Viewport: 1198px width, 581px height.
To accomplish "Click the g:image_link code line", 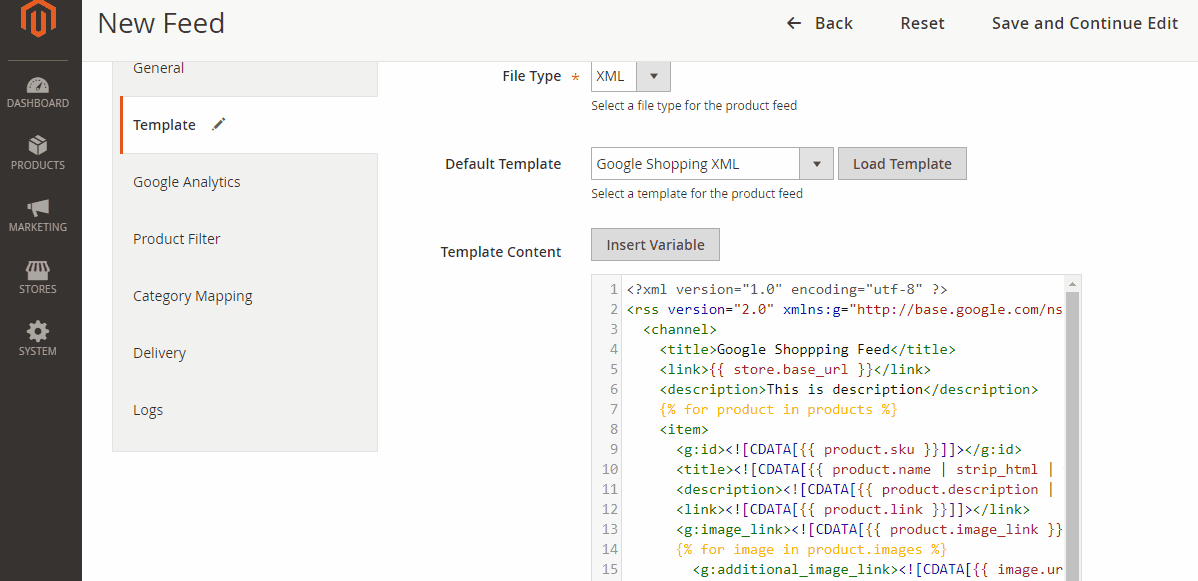I will (x=869, y=528).
